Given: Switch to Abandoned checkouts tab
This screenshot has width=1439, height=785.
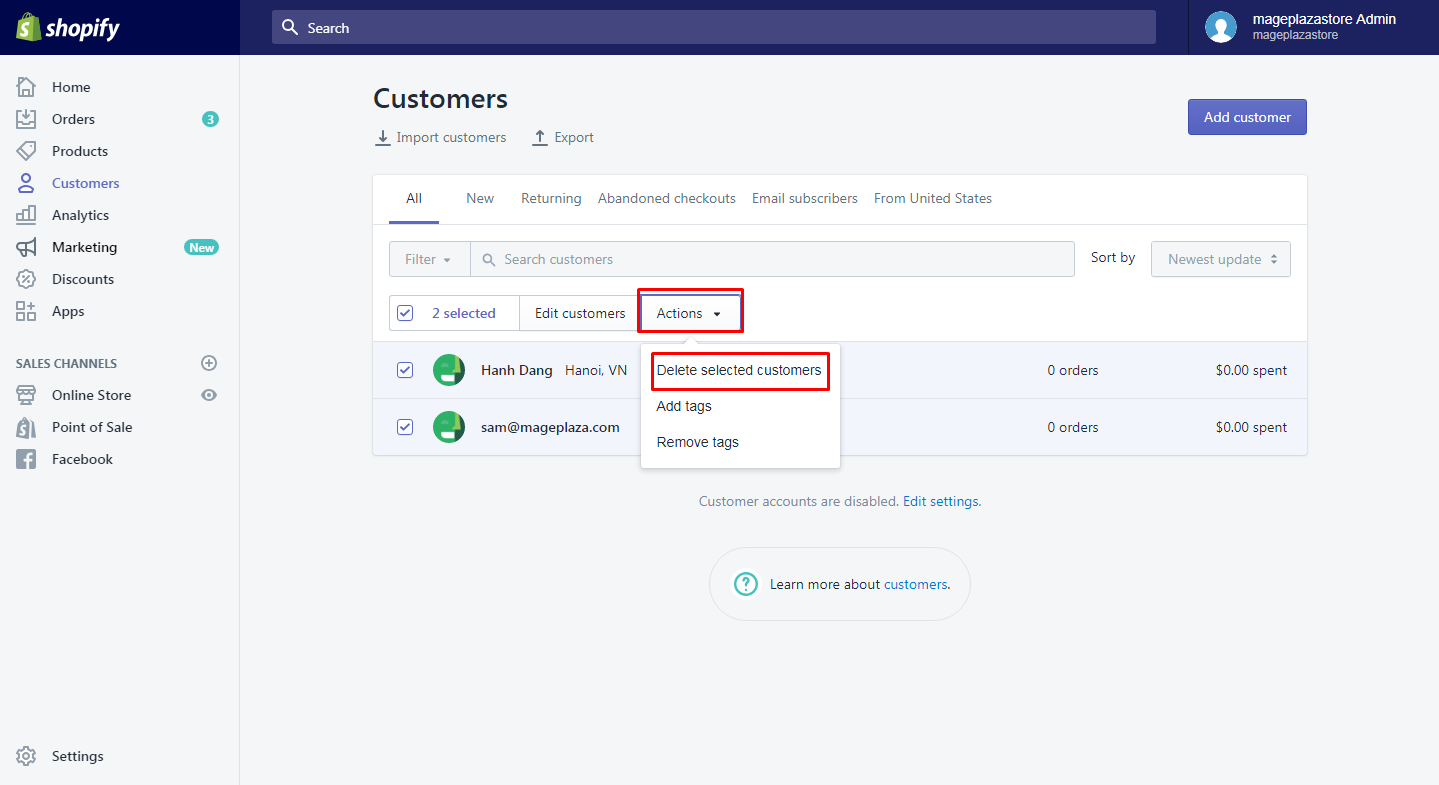Looking at the screenshot, I should click(x=667, y=199).
